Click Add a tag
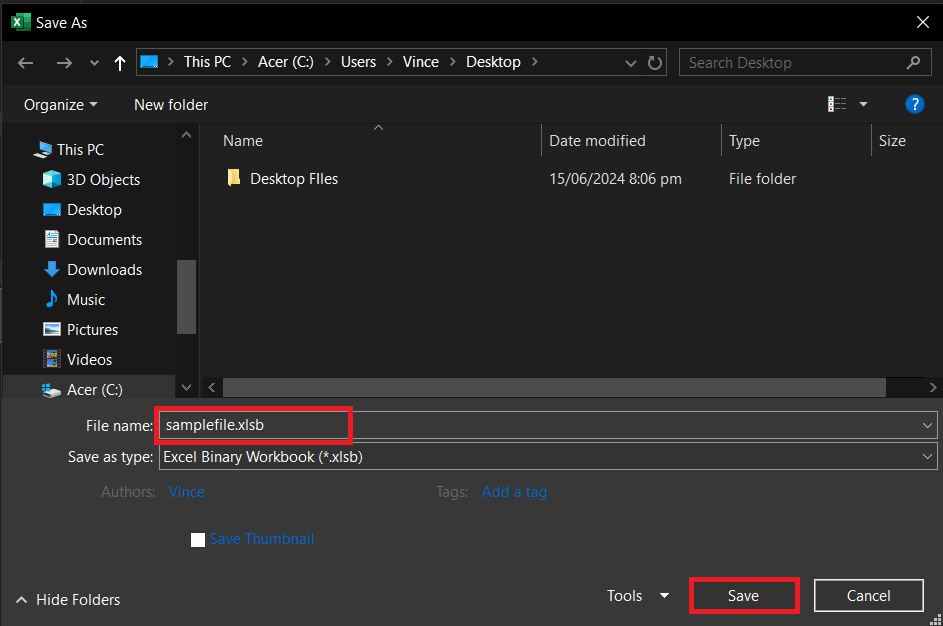 tap(514, 492)
